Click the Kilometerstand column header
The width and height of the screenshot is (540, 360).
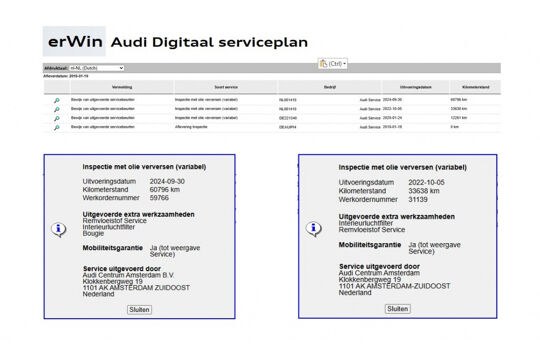pyautogui.click(x=476, y=87)
